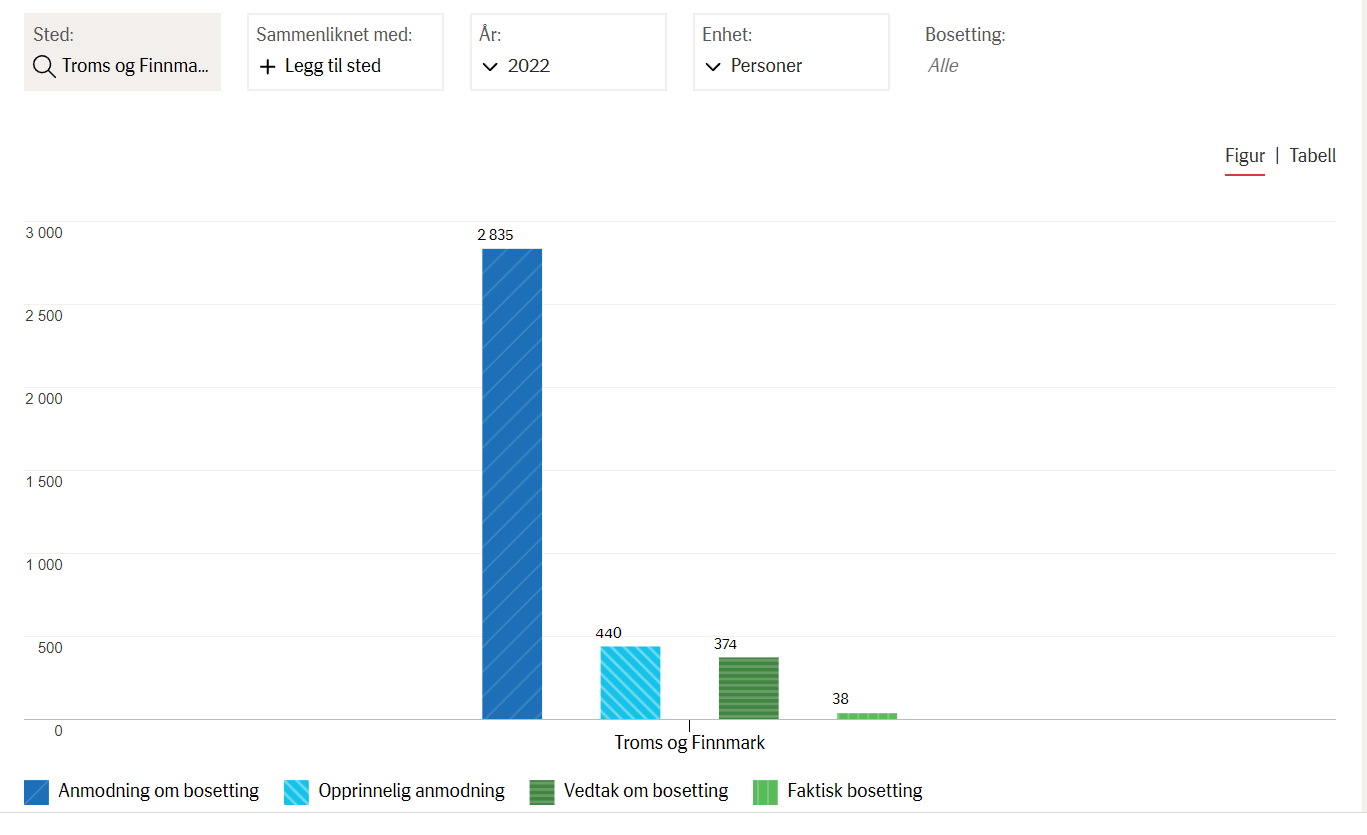Click the search magnifier icon under Sted
This screenshot has height=835, width=1367.
coord(44,66)
